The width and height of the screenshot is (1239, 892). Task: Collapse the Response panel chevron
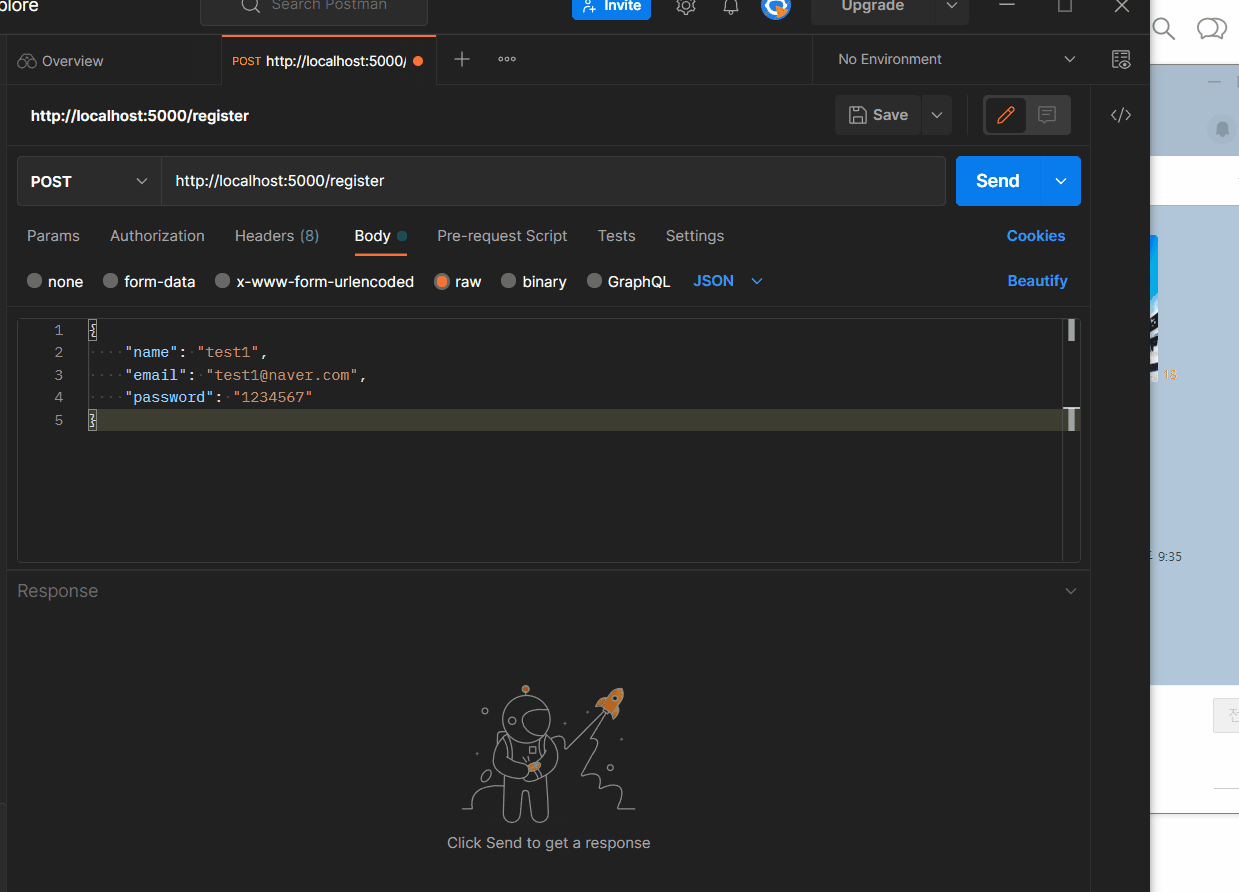1071,591
